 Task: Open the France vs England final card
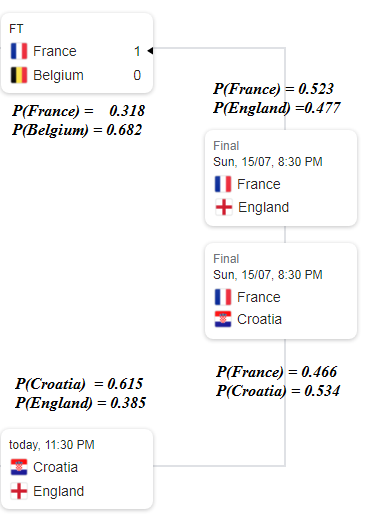(281, 178)
